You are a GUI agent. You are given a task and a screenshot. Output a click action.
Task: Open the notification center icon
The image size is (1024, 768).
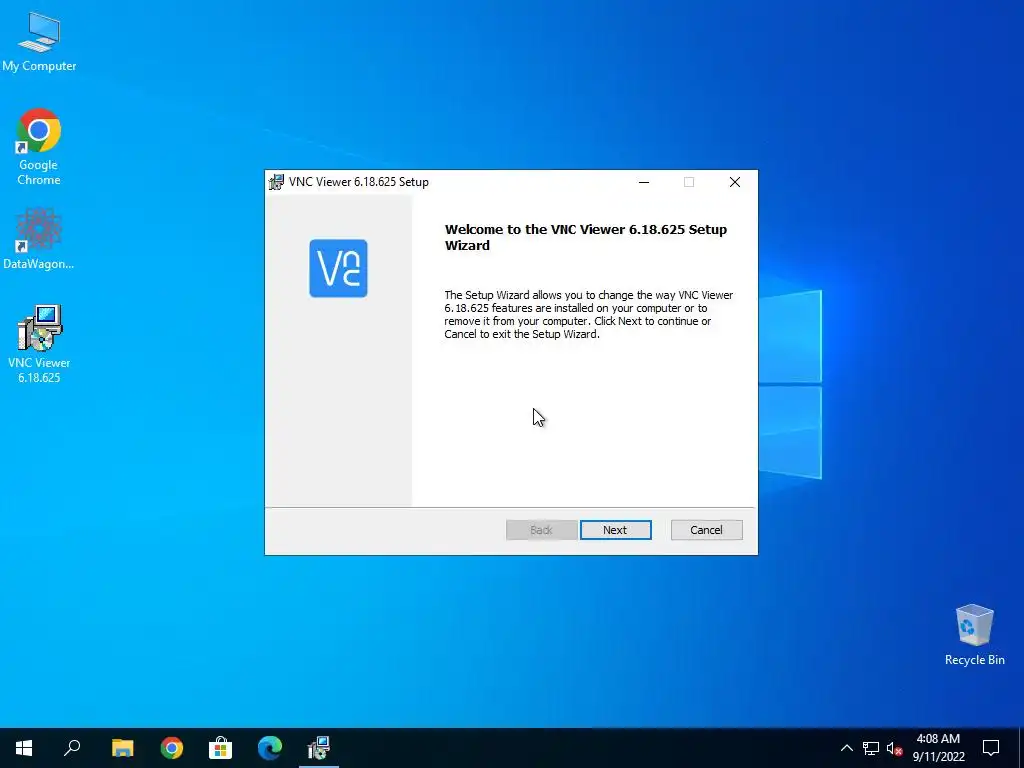pos(991,748)
